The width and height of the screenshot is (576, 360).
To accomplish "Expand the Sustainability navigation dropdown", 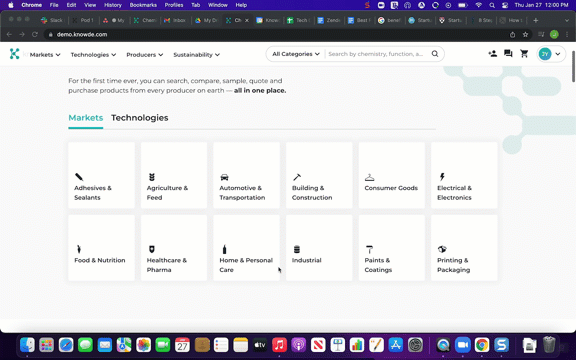I will click(197, 55).
